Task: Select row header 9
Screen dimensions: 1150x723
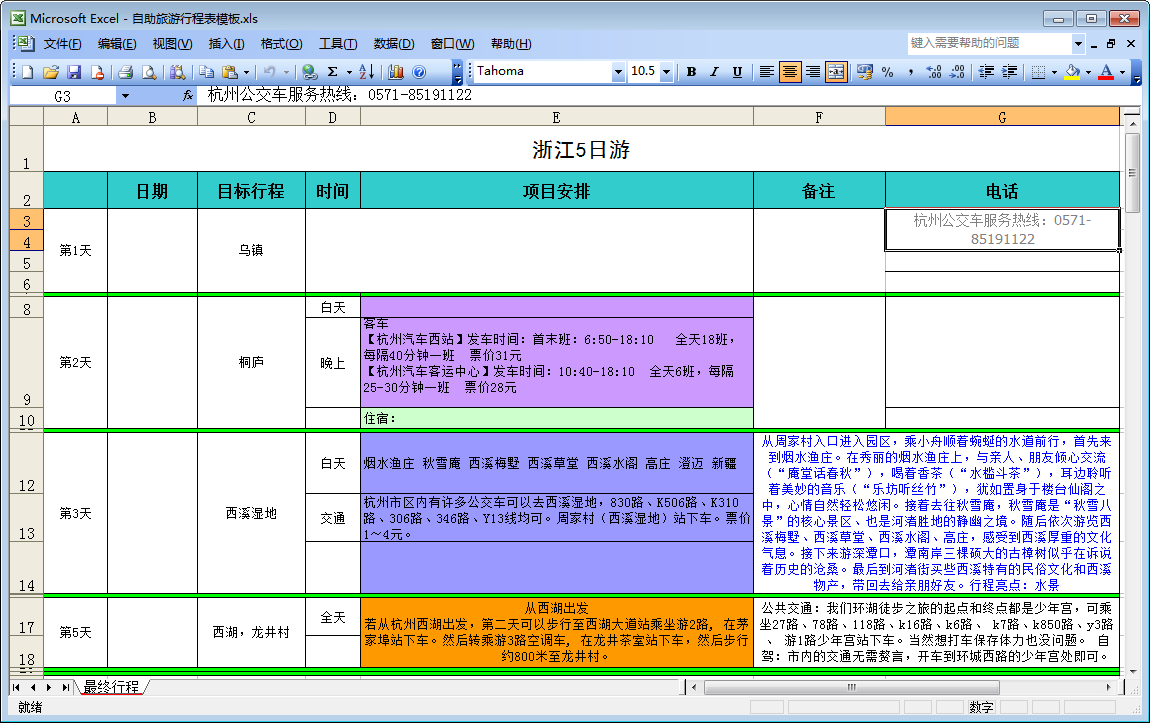Action: pyautogui.click(x=26, y=363)
